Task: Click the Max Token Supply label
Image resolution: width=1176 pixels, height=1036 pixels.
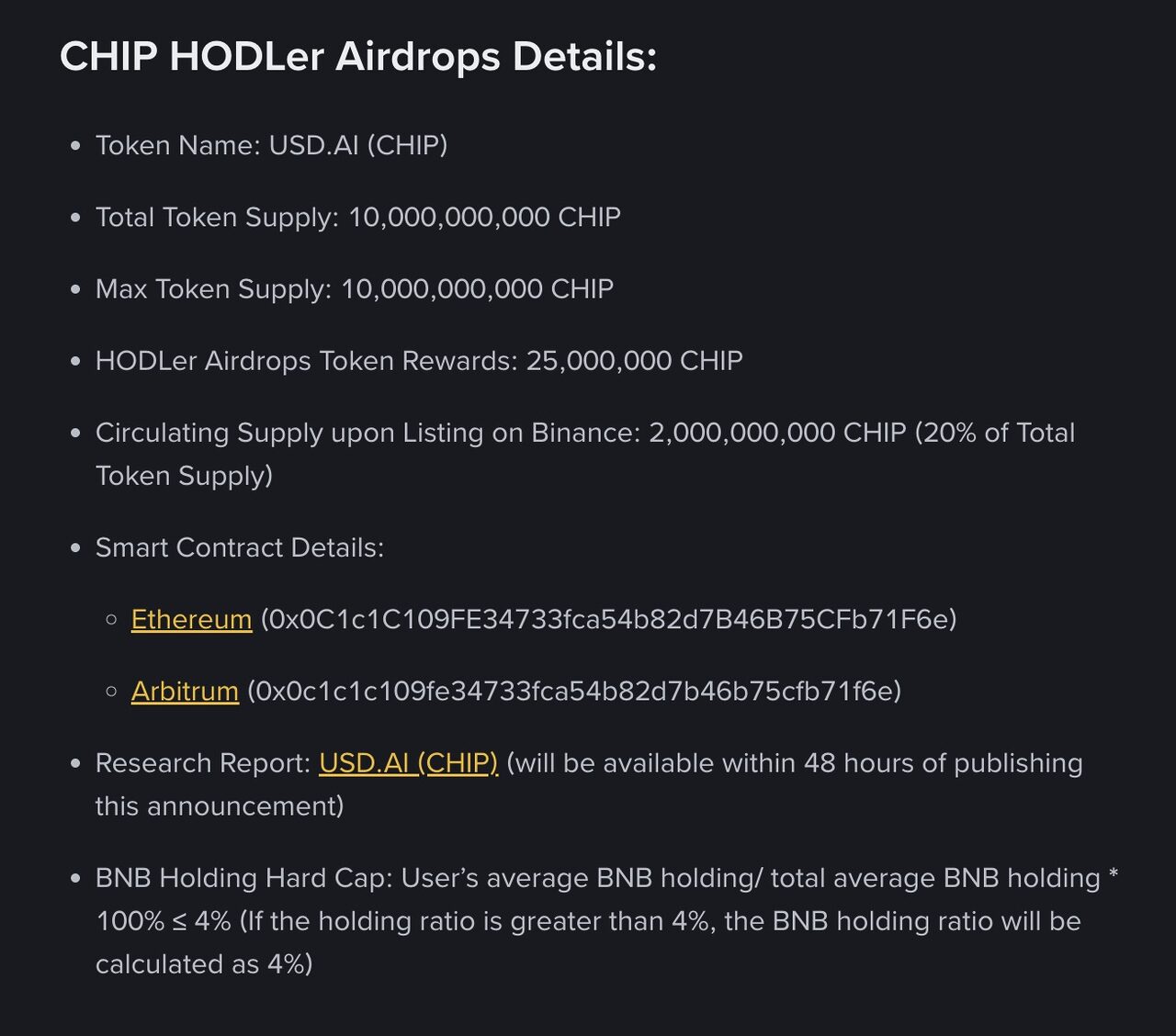Action: click(213, 288)
